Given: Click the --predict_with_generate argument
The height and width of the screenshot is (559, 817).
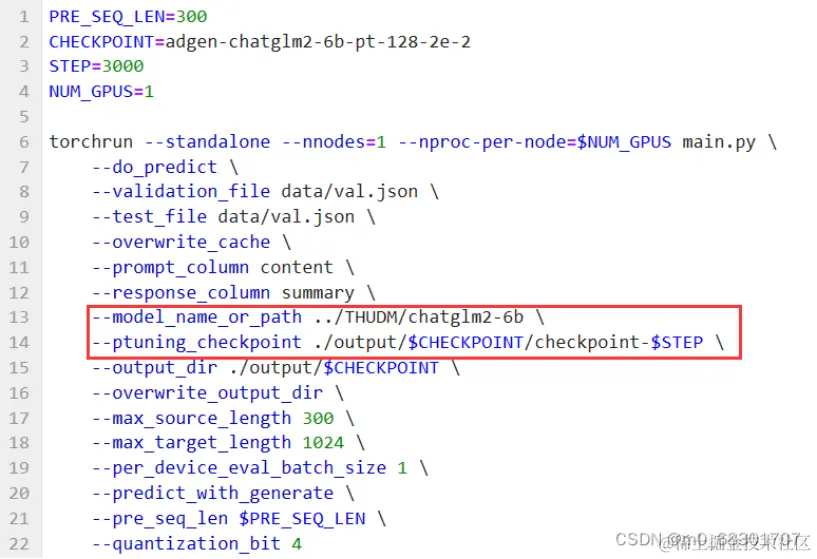Looking at the screenshot, I should 223,493.
